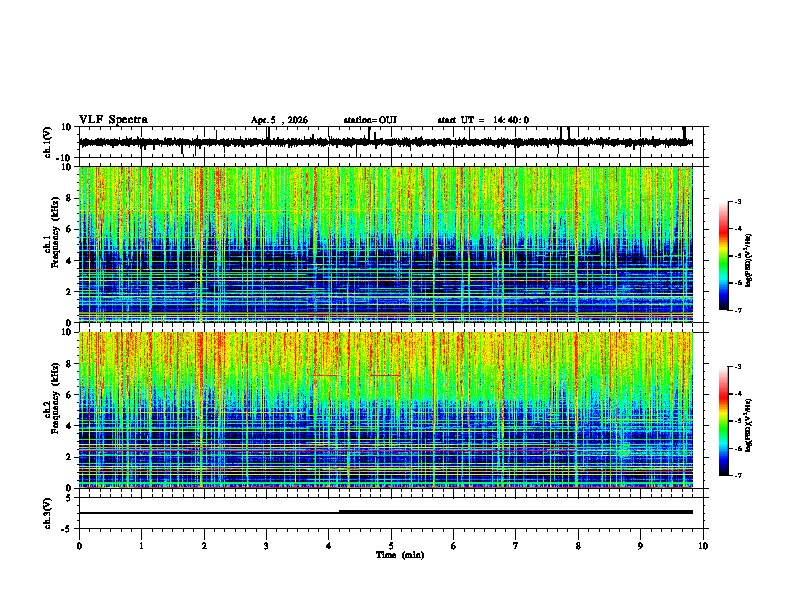Click the 'Time (min)' axis label
This screenshot has width=792, height=612.
click(x=400, y=555)
